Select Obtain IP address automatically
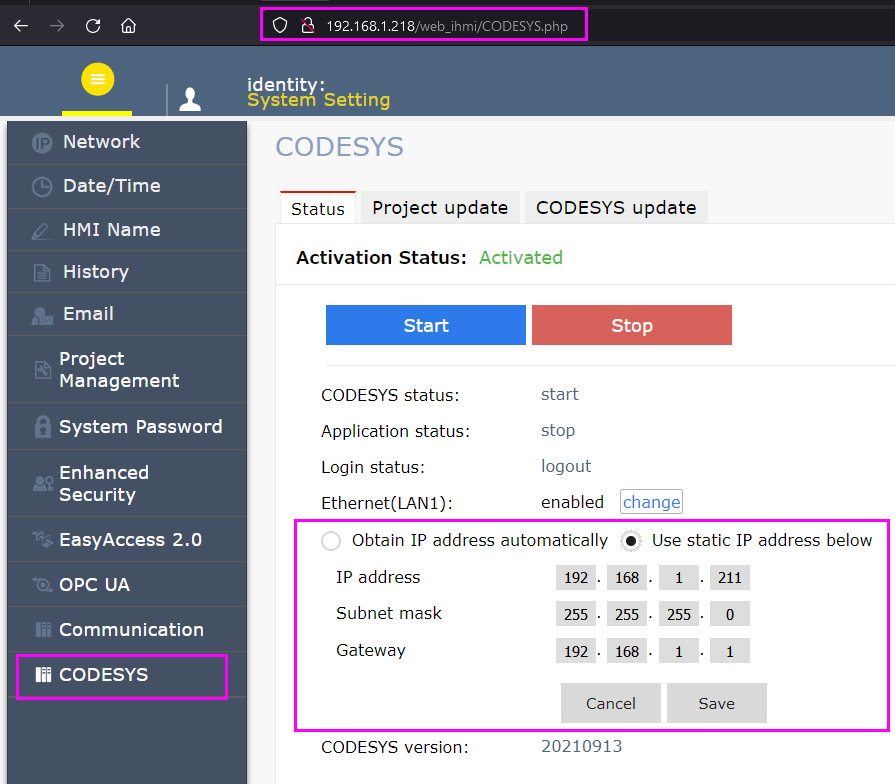Screen dimensions: 895x784 [331, 540]
